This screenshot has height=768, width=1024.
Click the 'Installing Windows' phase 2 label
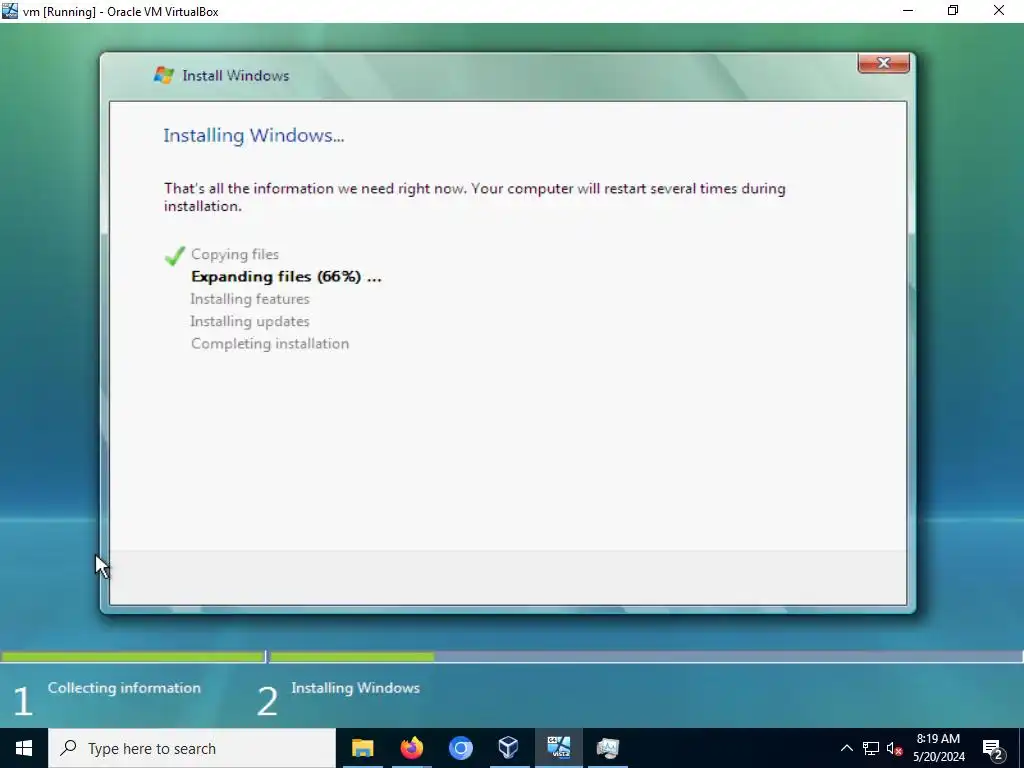point(355,688)
